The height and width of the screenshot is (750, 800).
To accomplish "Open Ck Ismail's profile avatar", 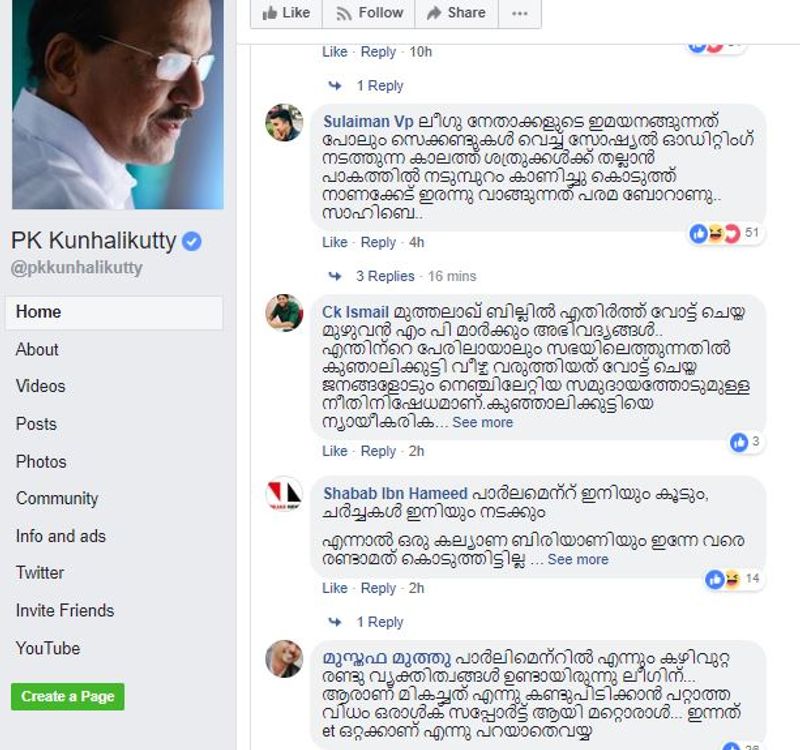I will tap(284, 313).
